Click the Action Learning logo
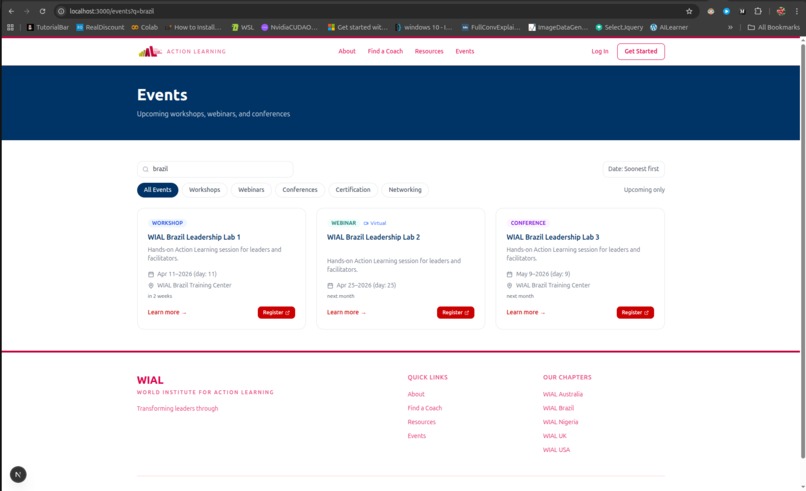Image resolution: width=806 pixels, height=491 pixels. pyautogui.click(x=182, y=51)
